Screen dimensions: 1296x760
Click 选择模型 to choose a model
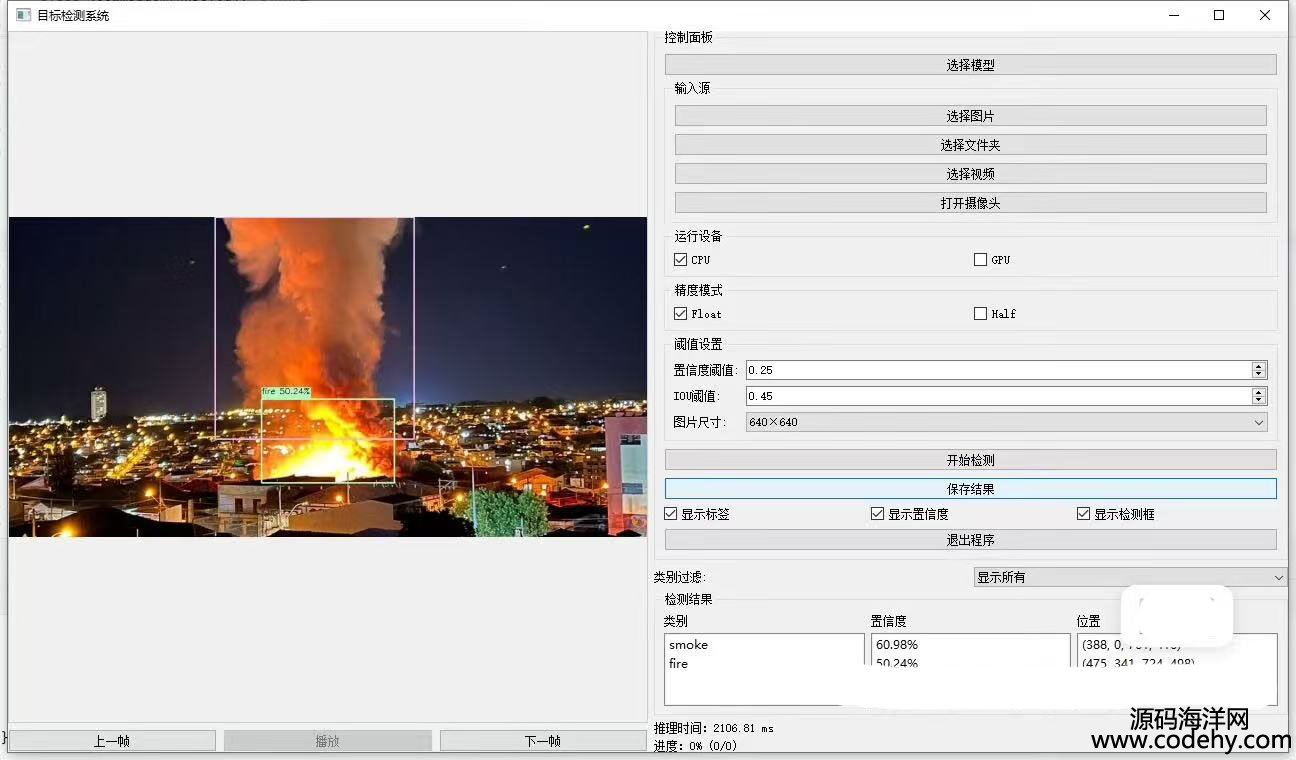pyautogui.click(x=970, y=65)
